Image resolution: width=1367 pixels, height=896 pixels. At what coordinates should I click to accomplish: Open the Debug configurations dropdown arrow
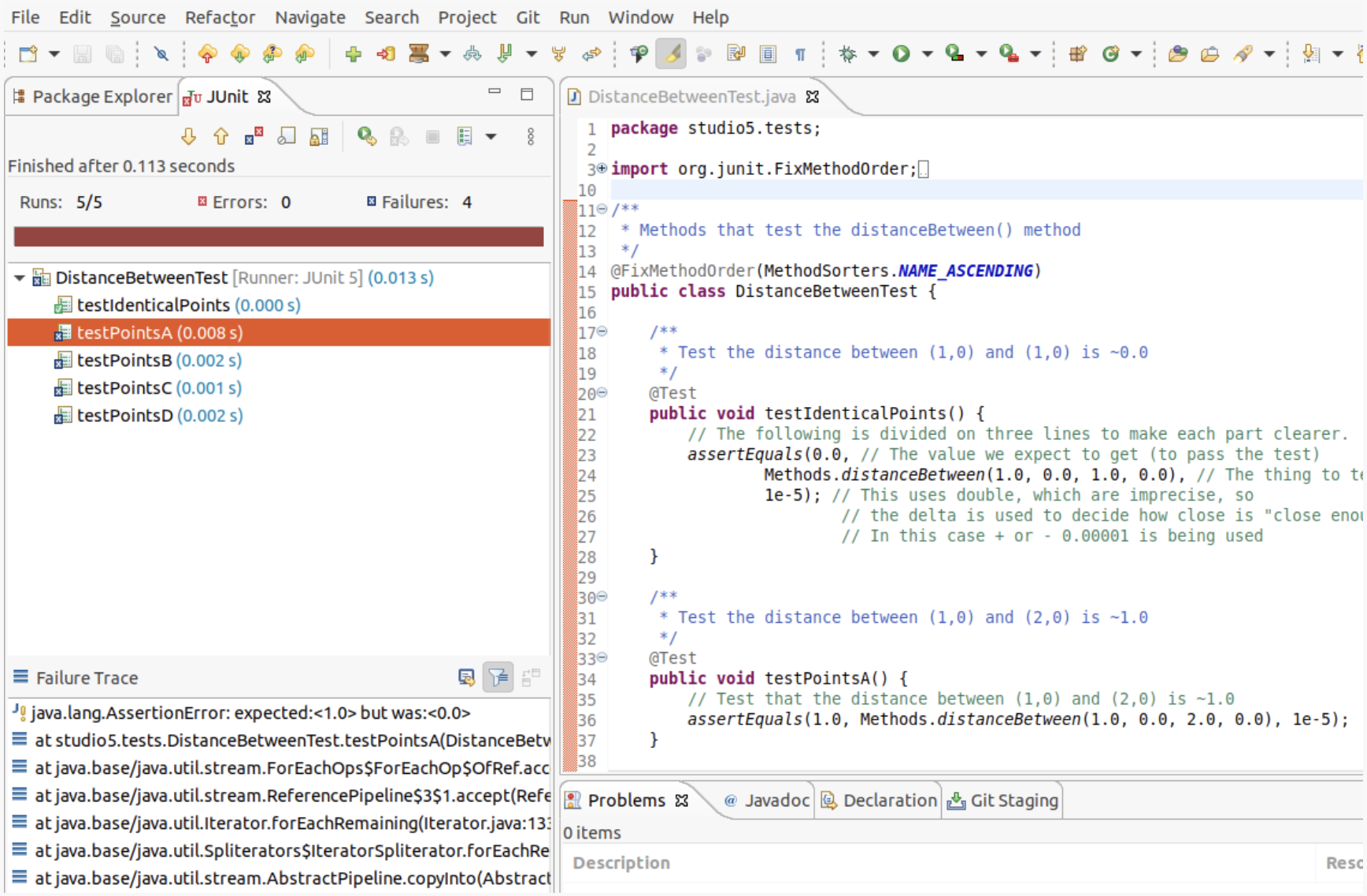coord(873,54)
